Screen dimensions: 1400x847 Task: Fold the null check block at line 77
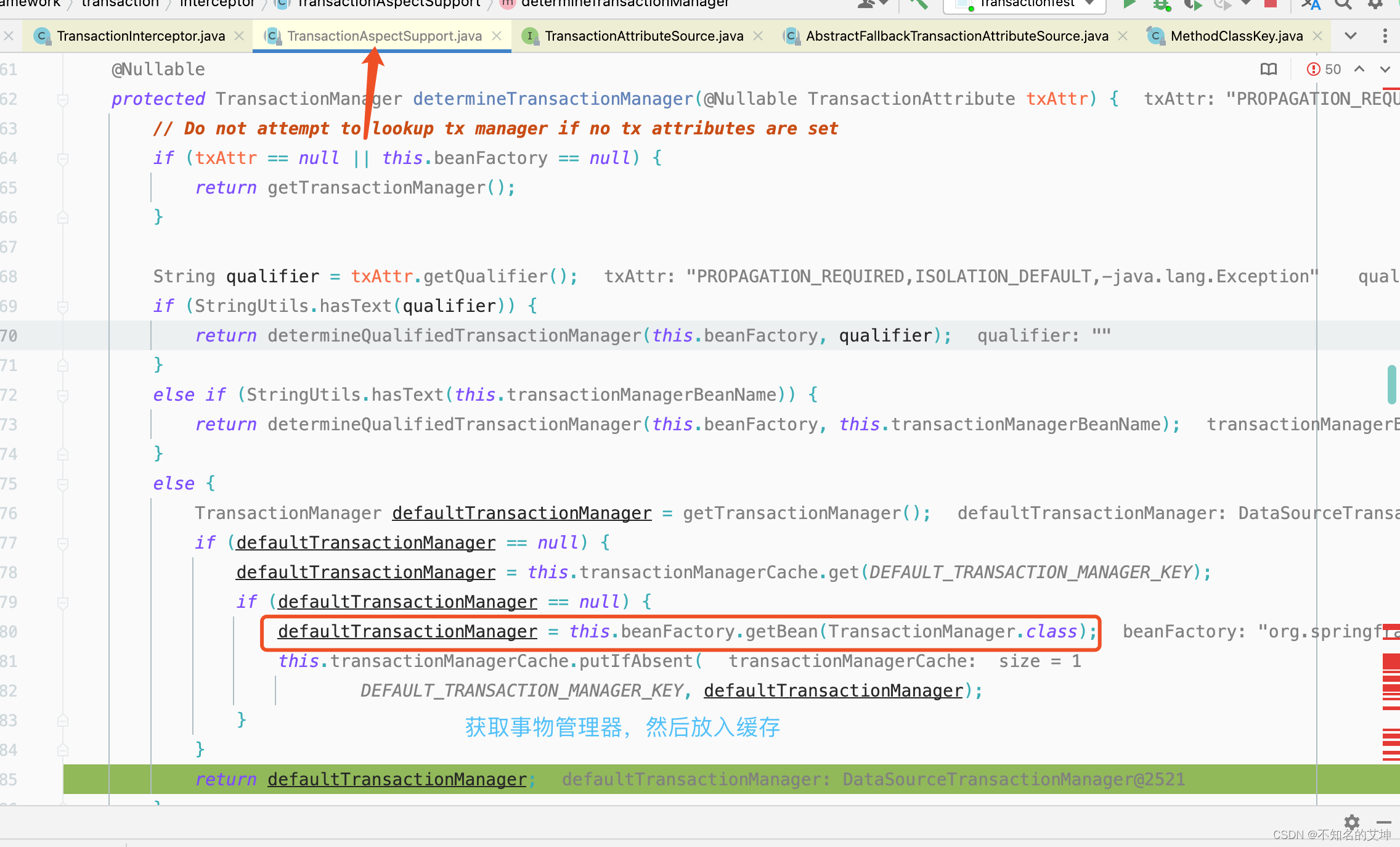coord(62,543)
